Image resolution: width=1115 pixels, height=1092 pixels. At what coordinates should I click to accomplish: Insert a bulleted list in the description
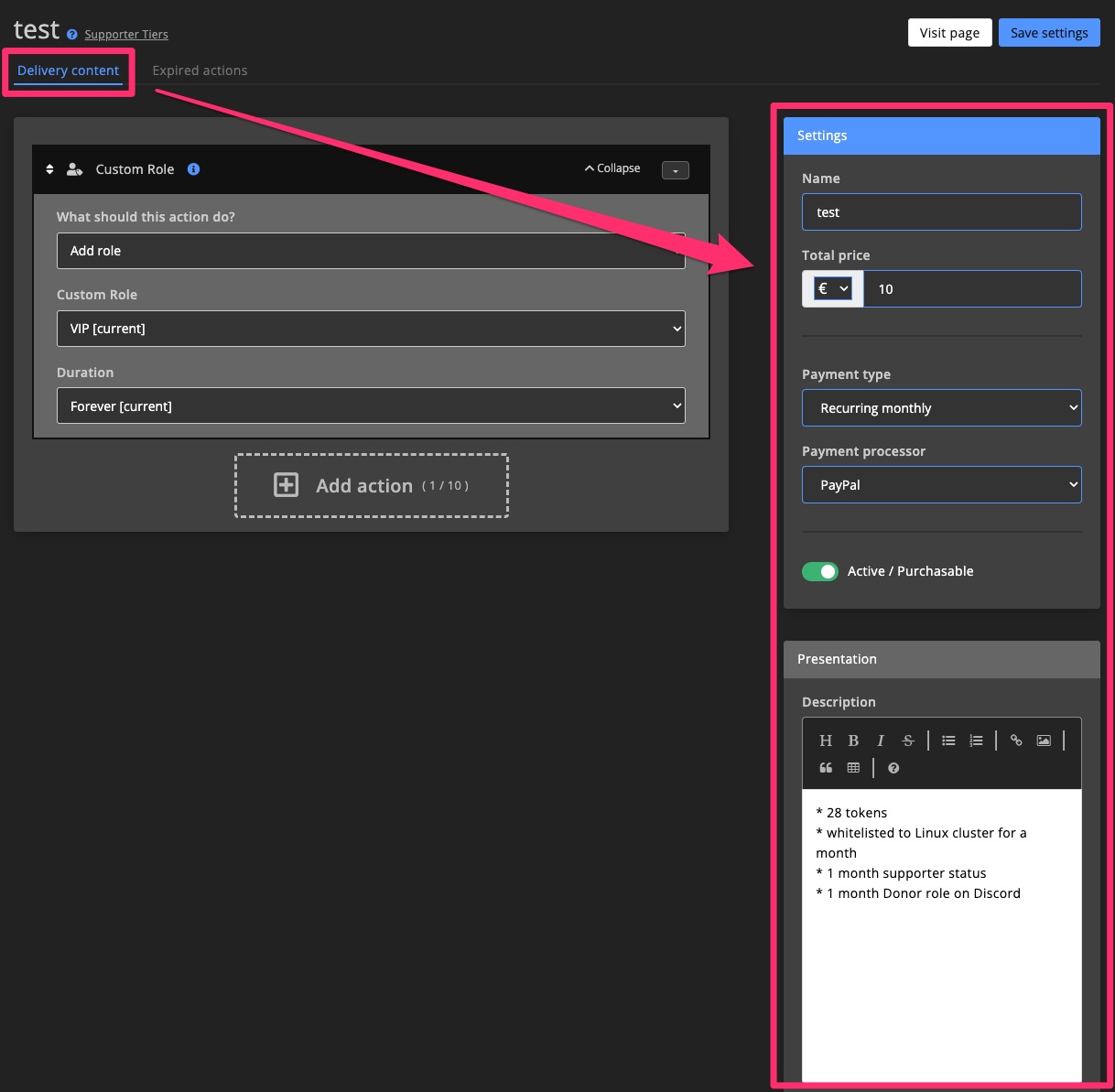click(948, 740)
